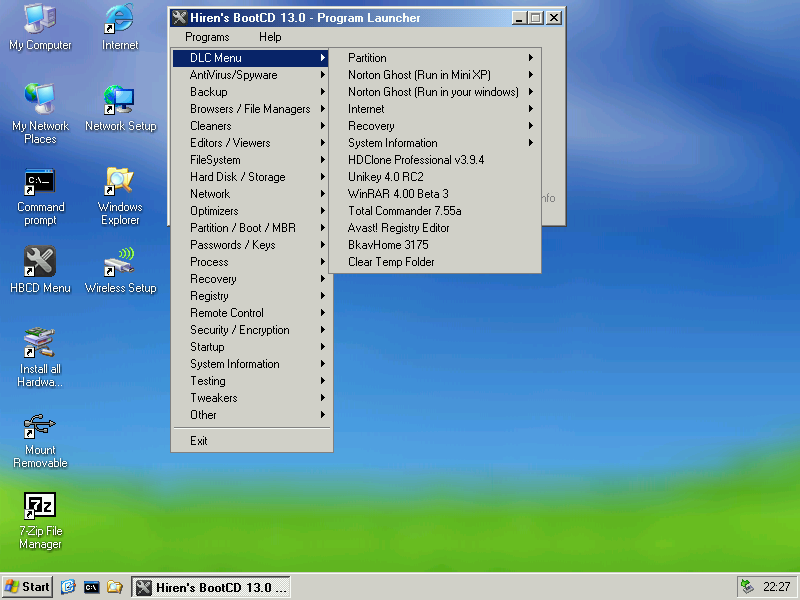Open Recovery submenu in Programs list
Viewport: 800px width, 600px height.
(x=251, y=279)
